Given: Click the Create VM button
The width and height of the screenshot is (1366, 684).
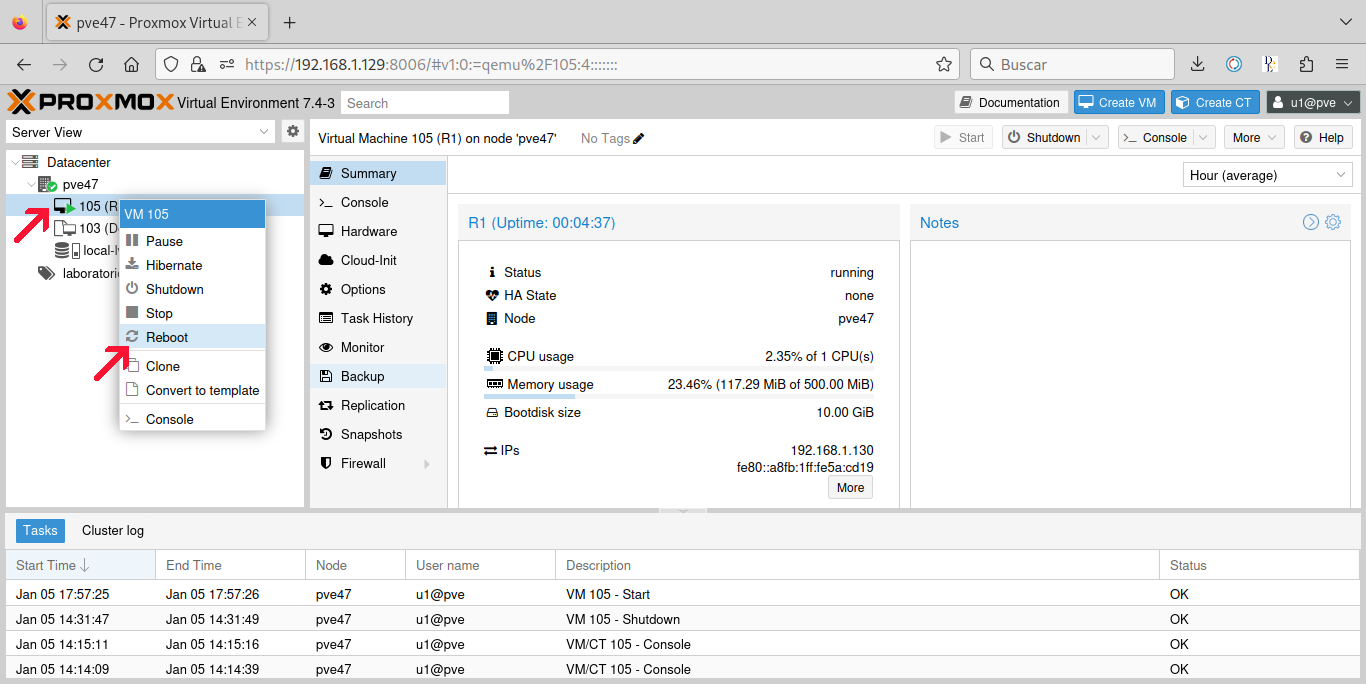Looking at the screenshot, I should coord(1118,102).
